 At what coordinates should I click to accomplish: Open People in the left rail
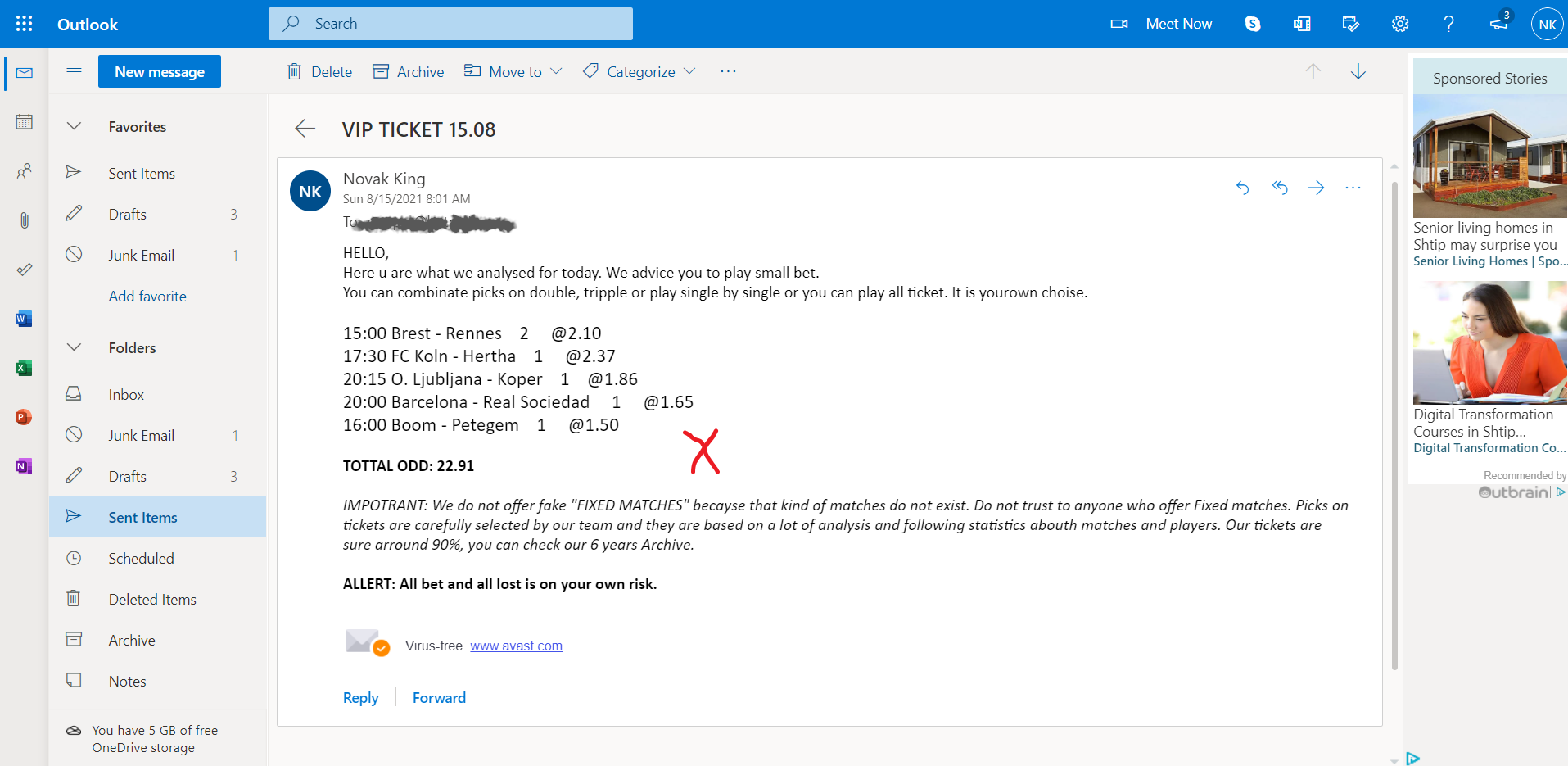pyautogui.click(x=25, y=171)
